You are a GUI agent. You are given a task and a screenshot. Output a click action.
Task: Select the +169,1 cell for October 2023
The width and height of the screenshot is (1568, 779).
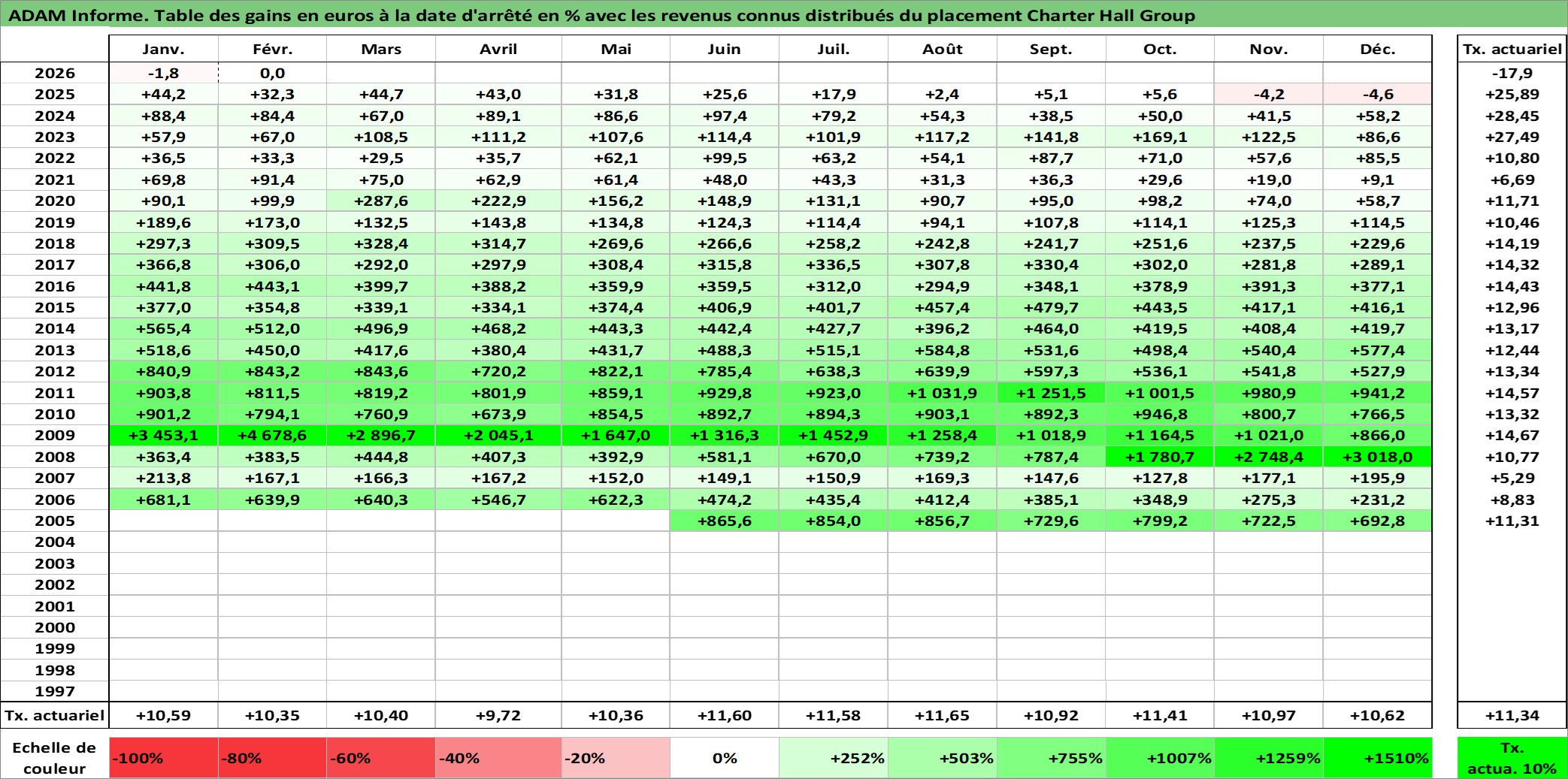pos(1160,137)
